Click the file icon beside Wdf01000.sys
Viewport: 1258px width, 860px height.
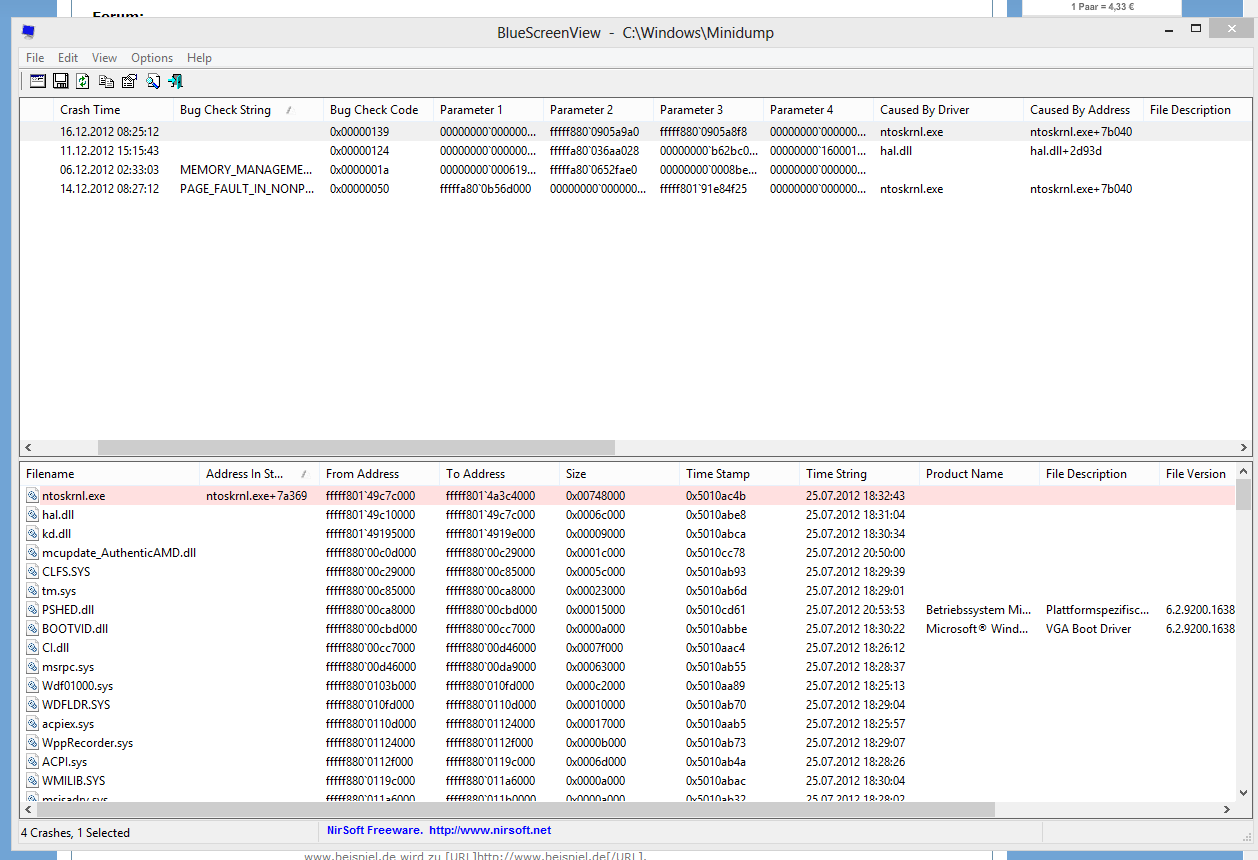[x=33, y=685]
